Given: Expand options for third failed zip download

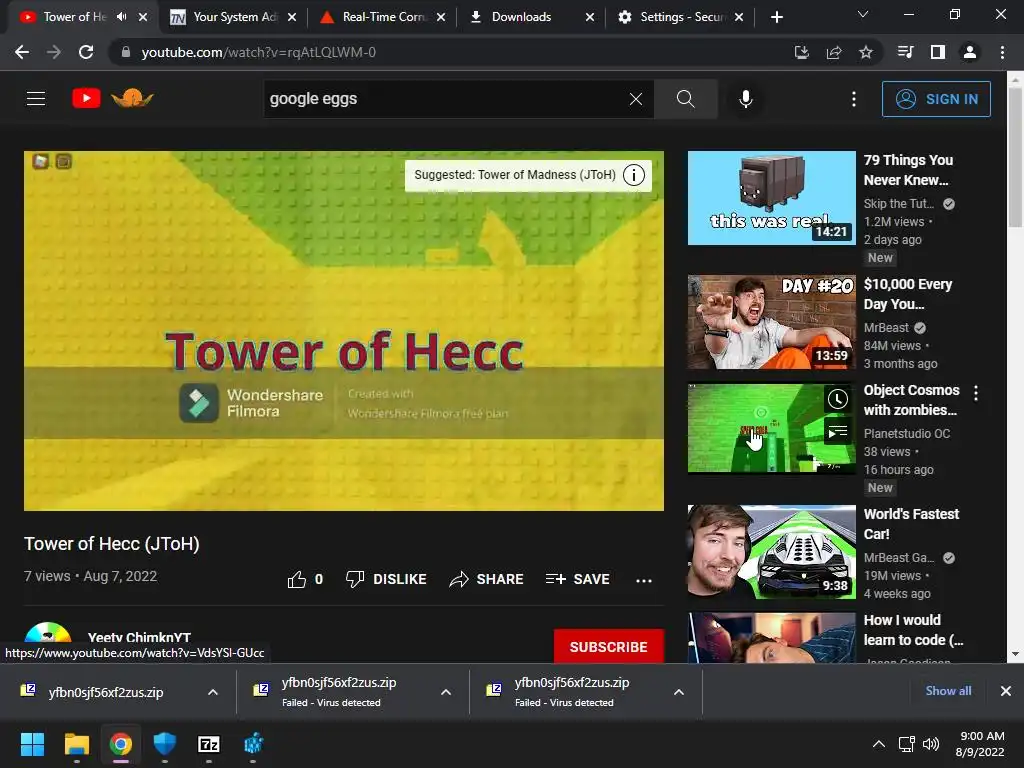Looking at the screenshot, I should pyautogui.click(x=679, y=692).
